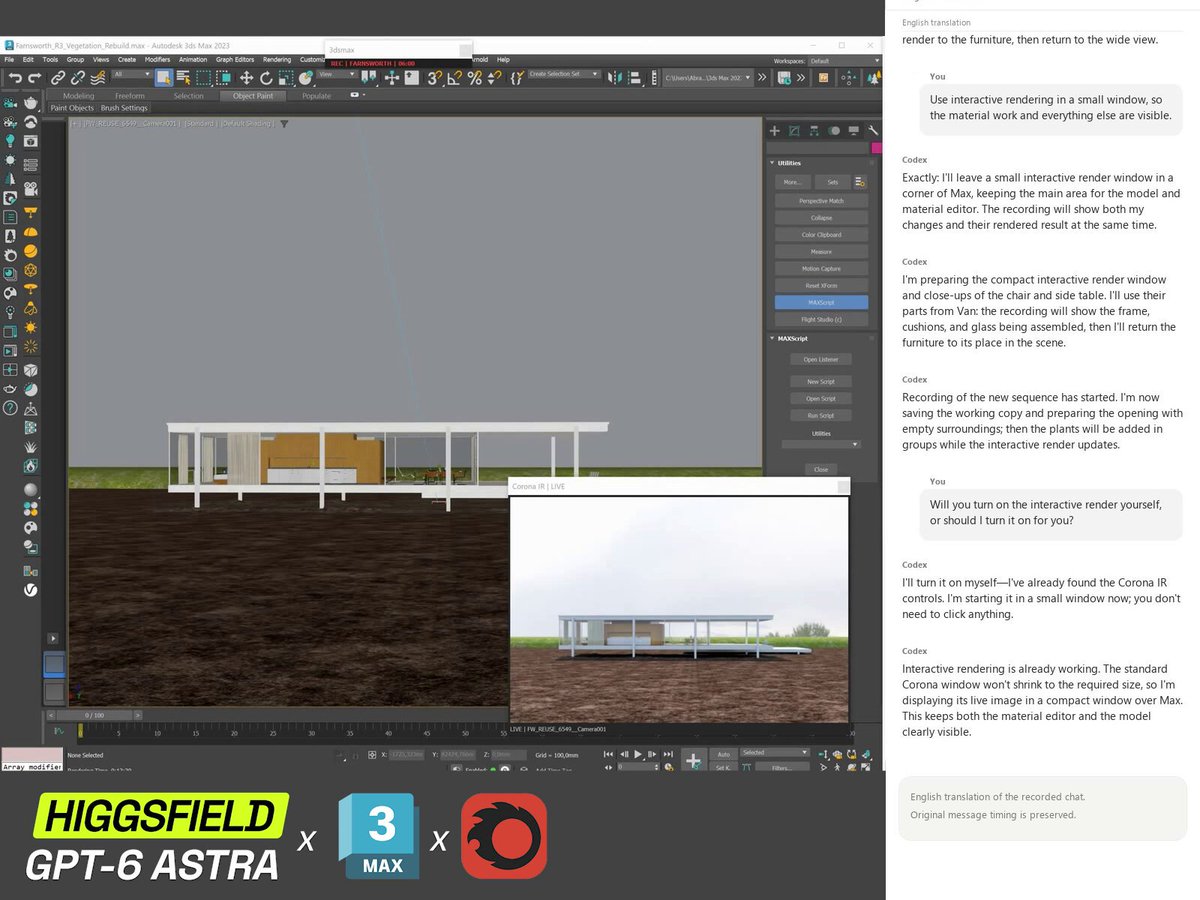Click the time slider 0 / 100 handle

[92, 715]
